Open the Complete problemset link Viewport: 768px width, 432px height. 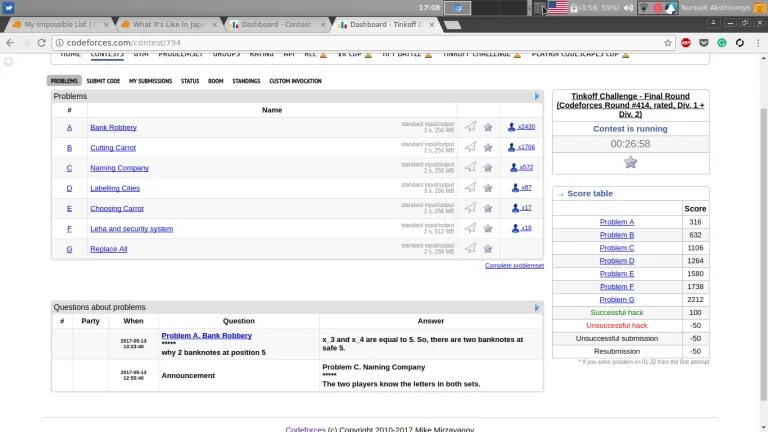tap(514, 265)
